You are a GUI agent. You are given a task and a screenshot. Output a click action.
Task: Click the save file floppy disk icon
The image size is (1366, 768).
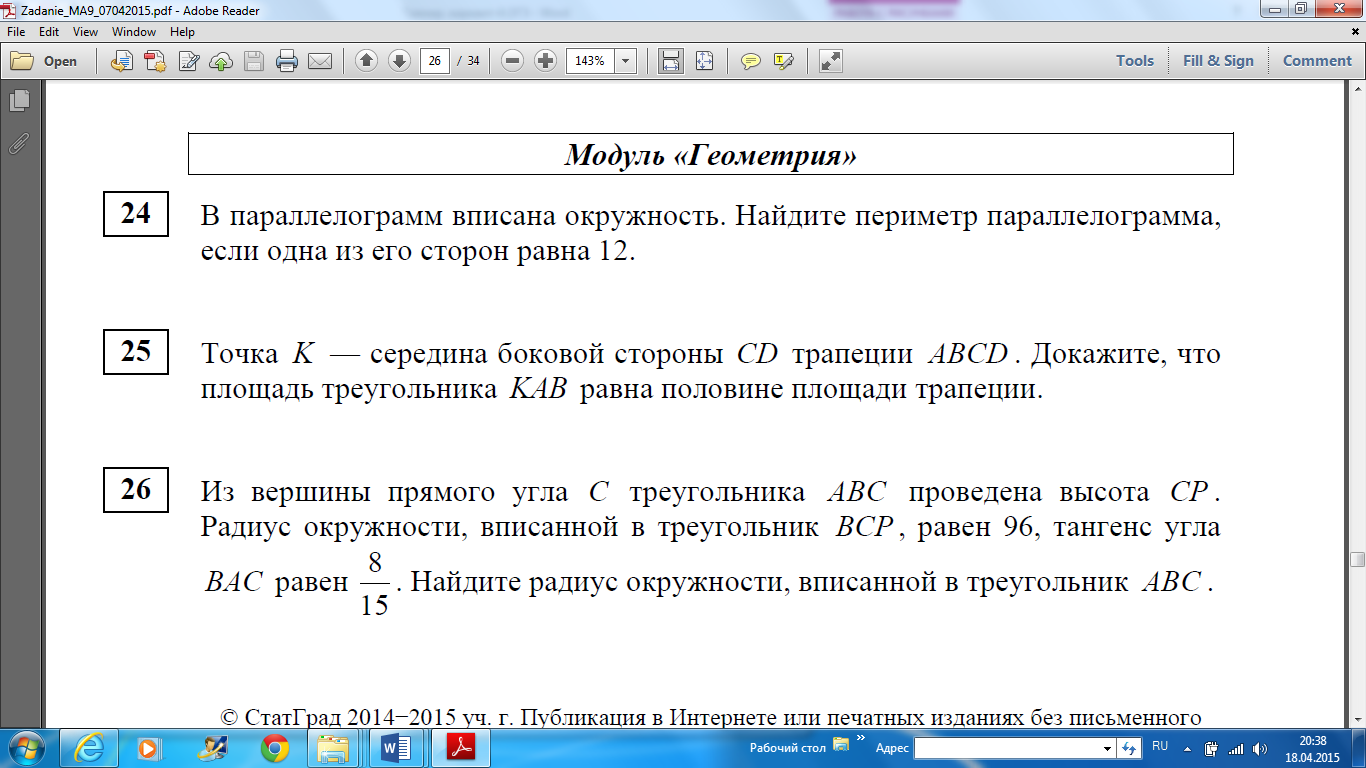[254, 61]
